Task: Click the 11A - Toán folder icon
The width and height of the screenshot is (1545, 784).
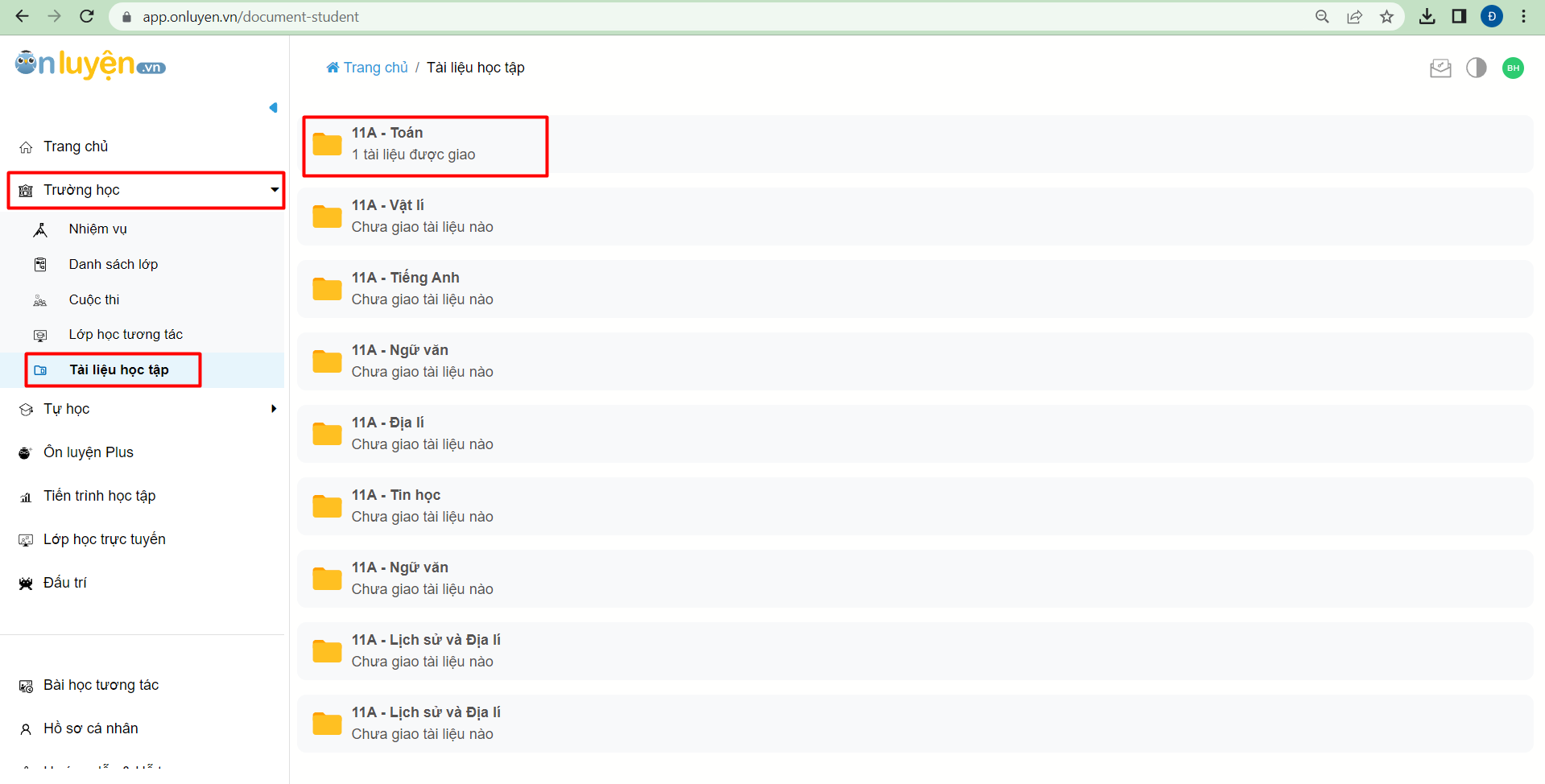Action: point(327,144)
